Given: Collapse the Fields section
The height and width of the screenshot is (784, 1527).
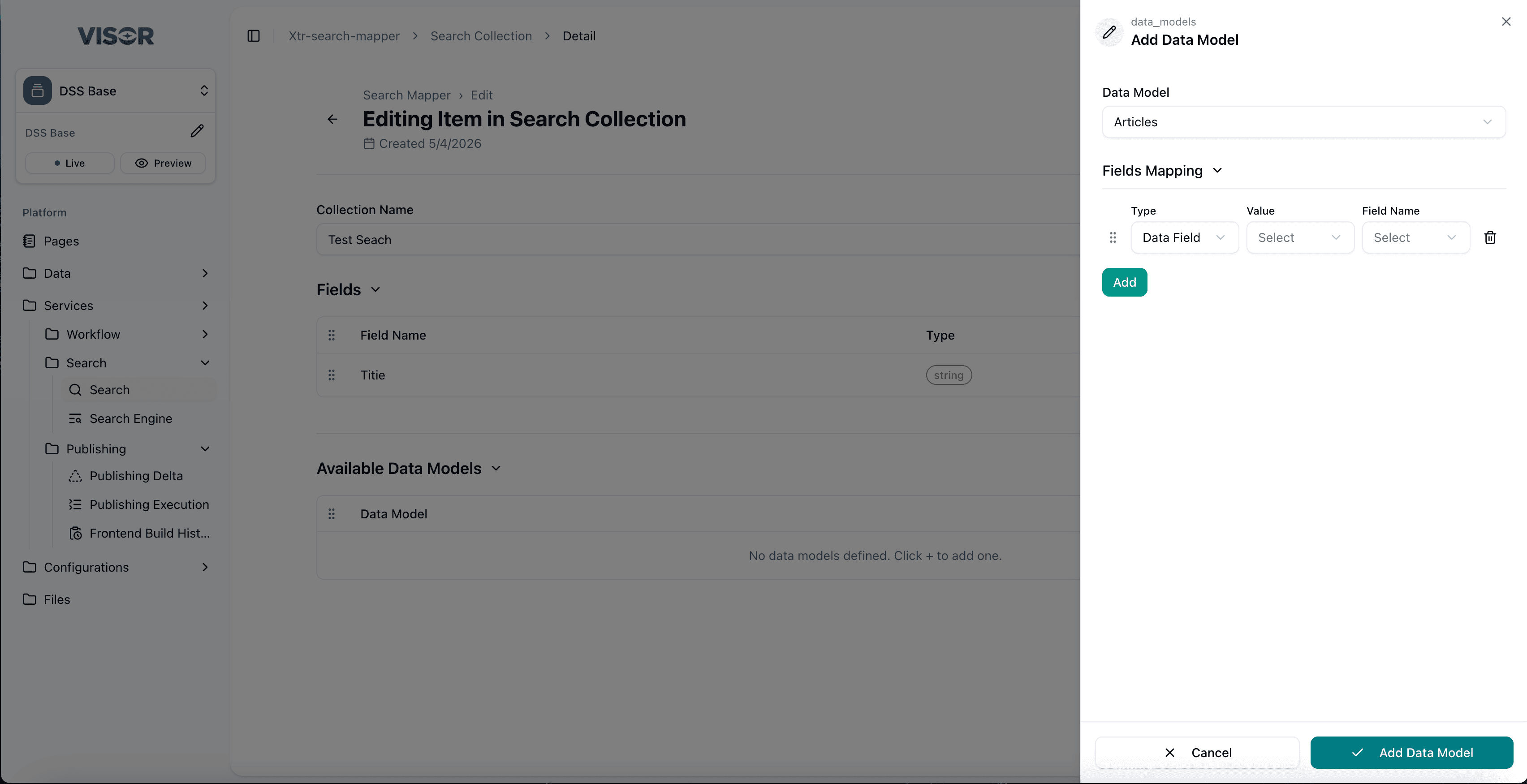Looking at the screenshot, I should point(375,289).
